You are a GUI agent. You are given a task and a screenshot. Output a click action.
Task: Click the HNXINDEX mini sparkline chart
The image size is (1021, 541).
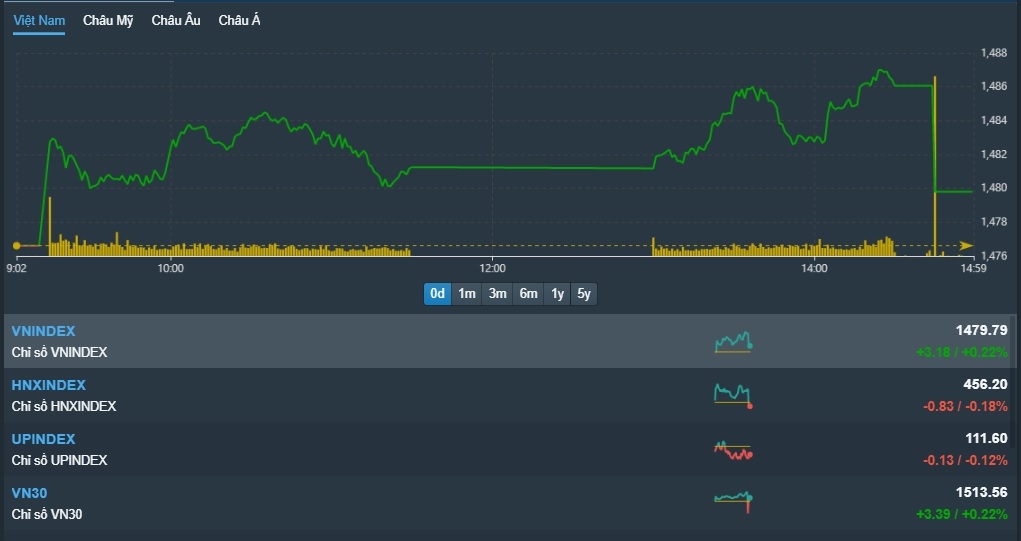(733, 396)
